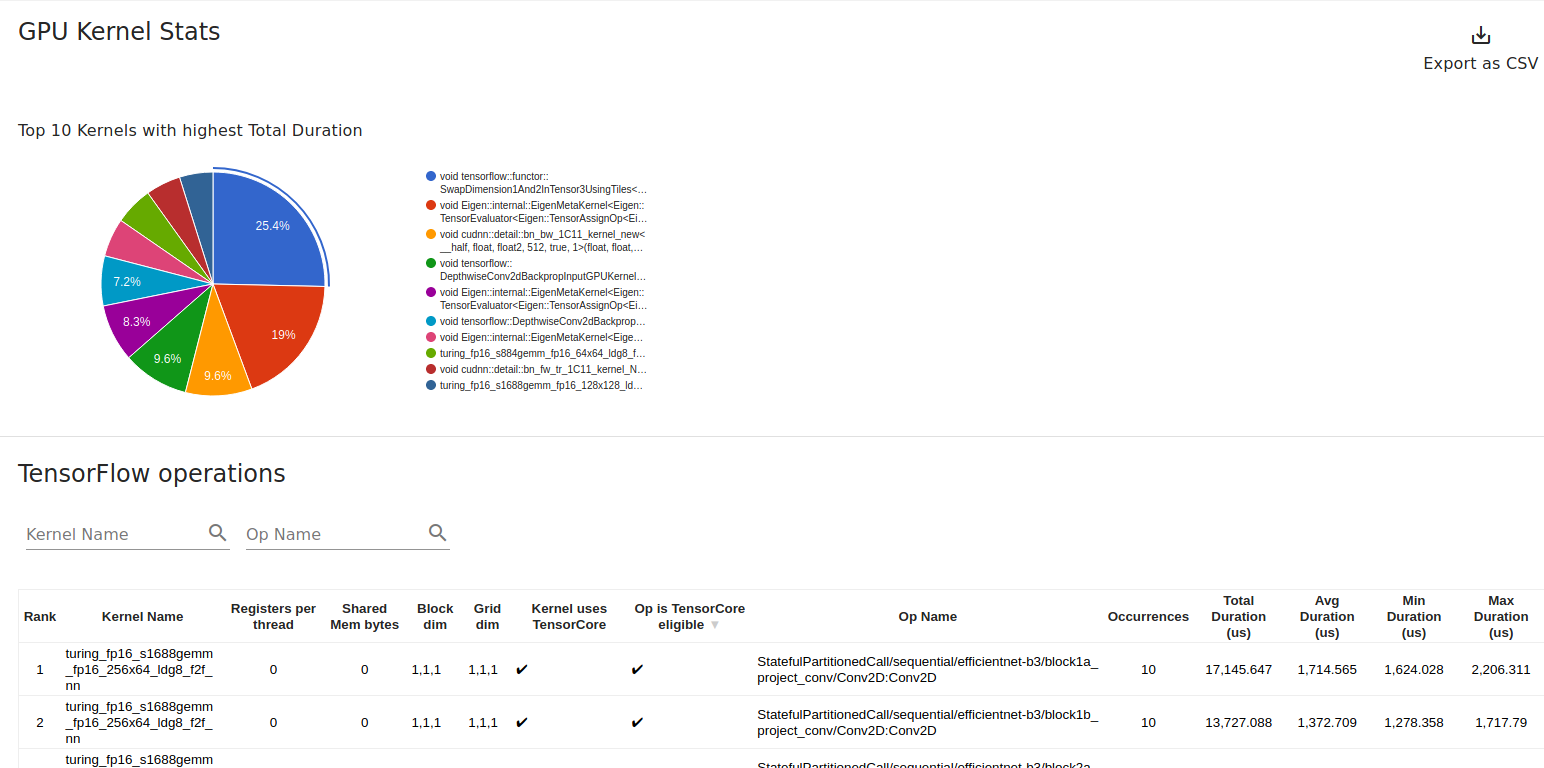Click the Export as CSV download icon
1544x768 pixels.
[1481, 36]
